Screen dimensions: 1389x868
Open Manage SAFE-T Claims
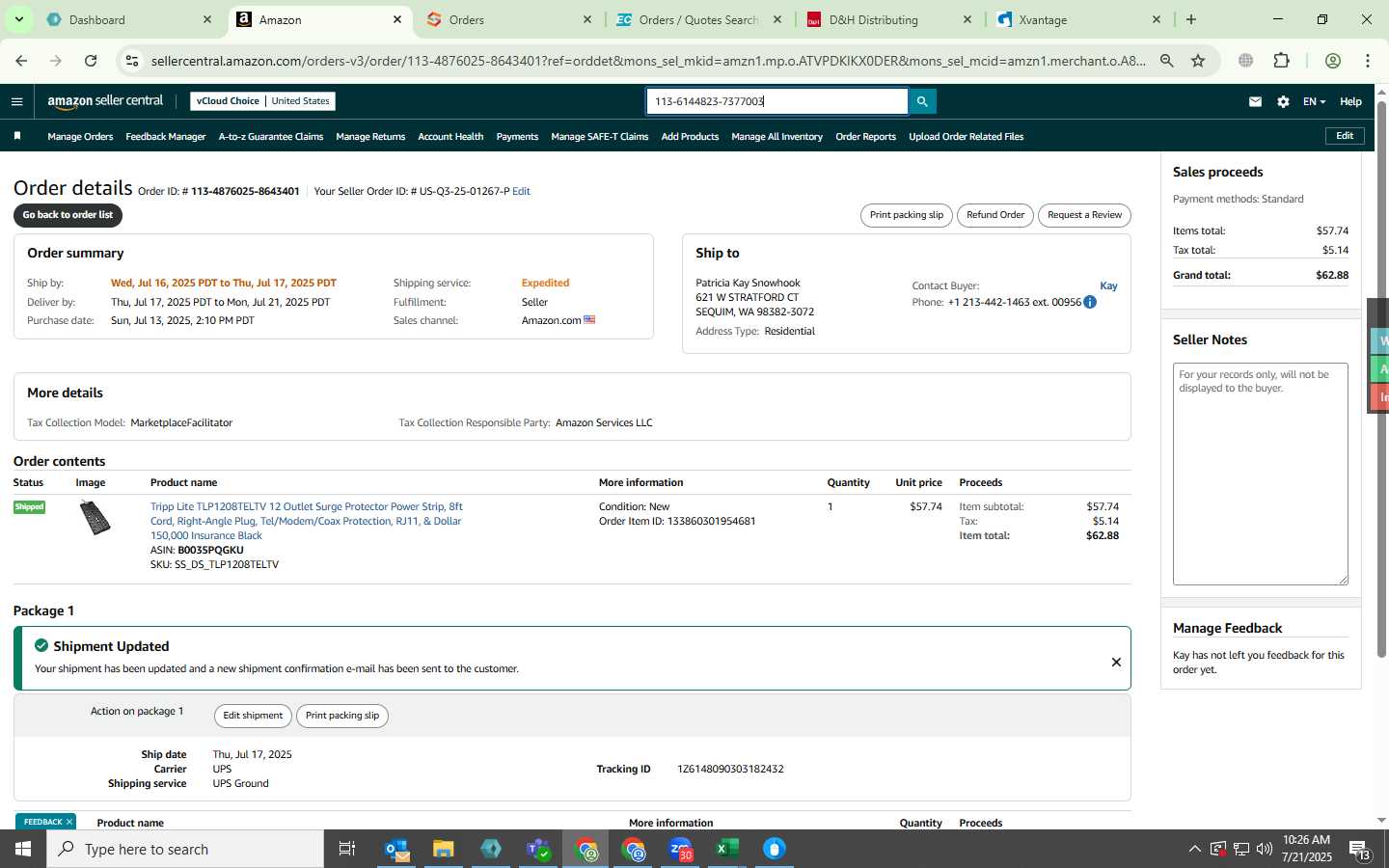599,137
